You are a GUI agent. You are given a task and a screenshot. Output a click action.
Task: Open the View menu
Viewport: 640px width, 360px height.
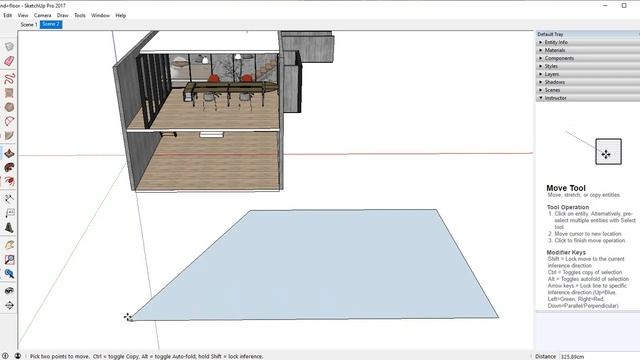23,15
